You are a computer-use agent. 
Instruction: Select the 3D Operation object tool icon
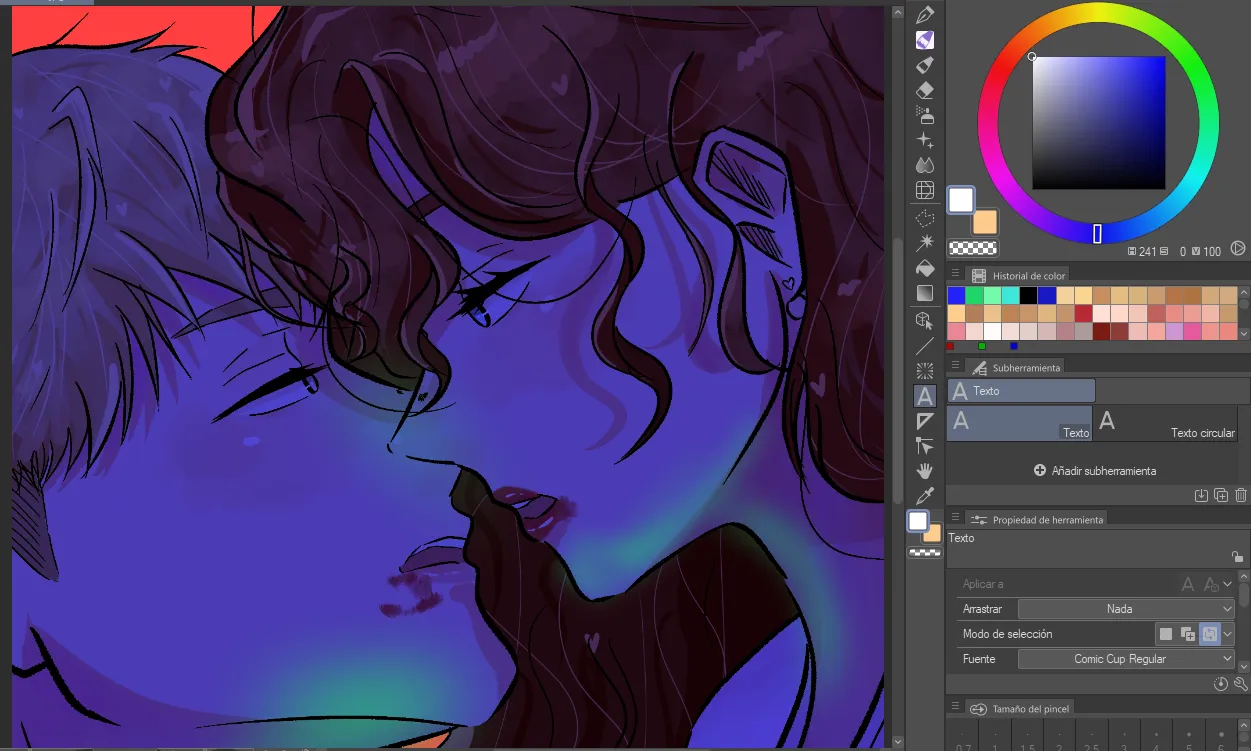[x=925, y=320]
